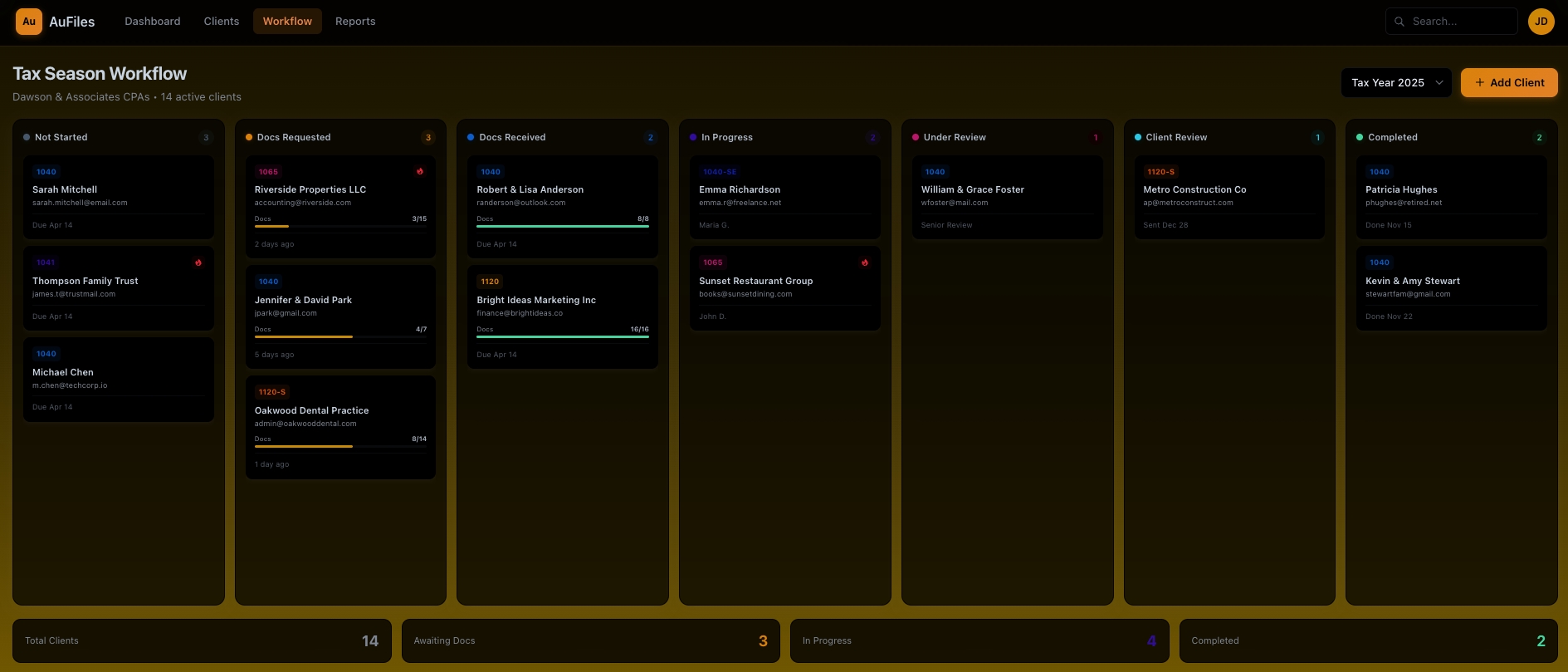Screen dimensions: 1568x672
Task: Click the 1065 badge on Riverside Properties card
Action: [268, 172]
